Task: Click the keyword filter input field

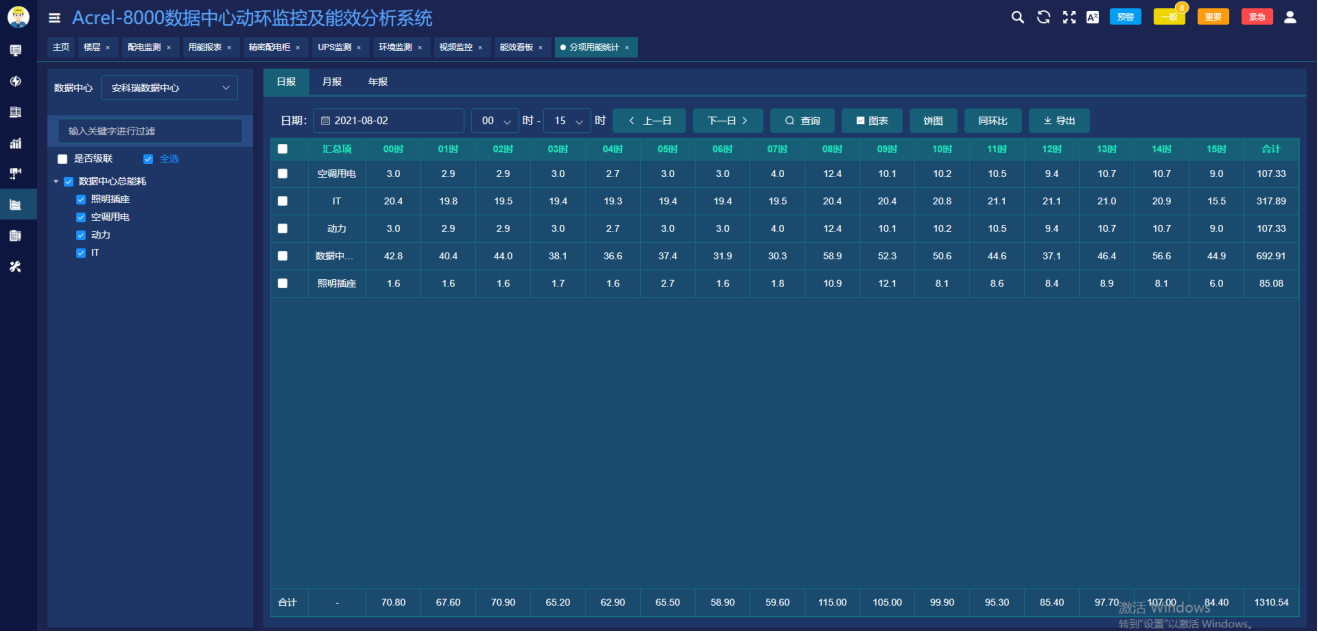Action: (150, 131)
